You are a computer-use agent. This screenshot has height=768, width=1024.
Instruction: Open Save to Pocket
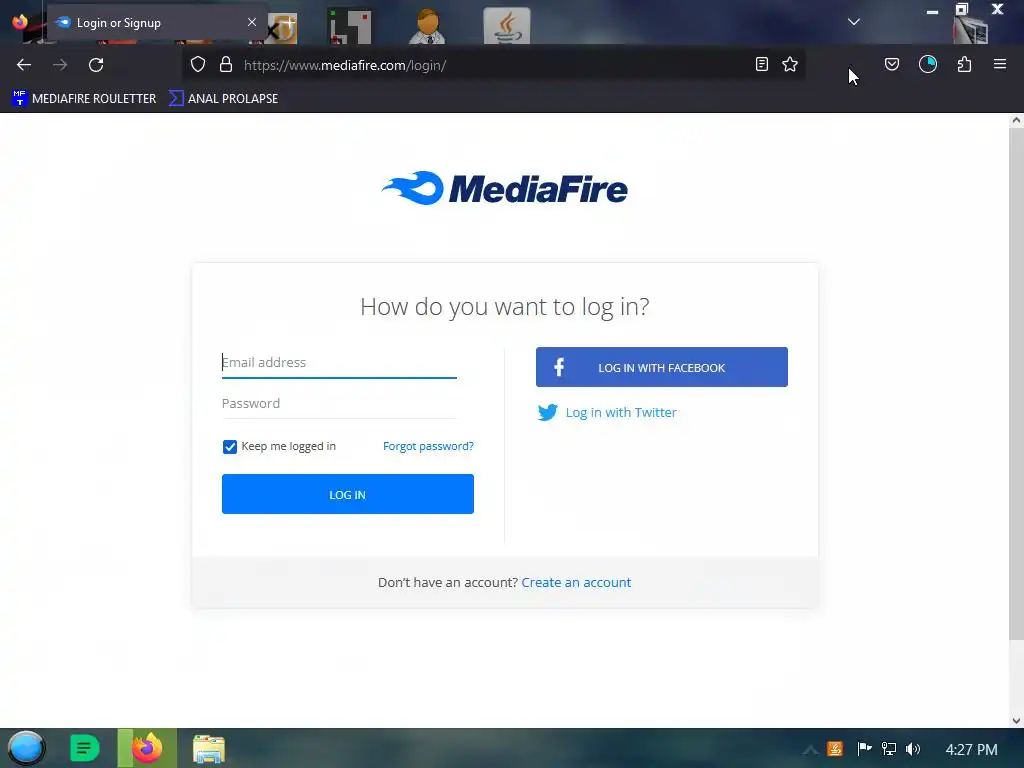(x=892, y=64)
